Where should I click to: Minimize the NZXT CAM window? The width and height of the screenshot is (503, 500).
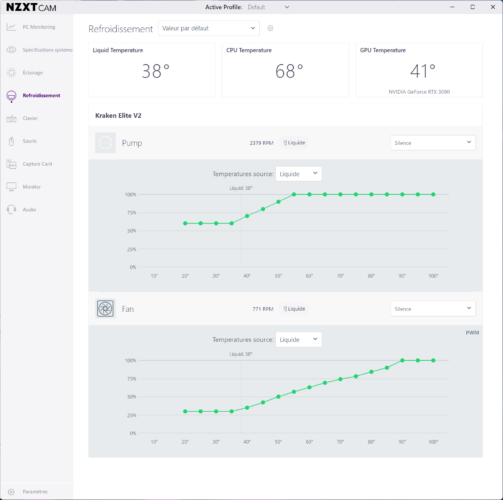(x=452, y=7)
